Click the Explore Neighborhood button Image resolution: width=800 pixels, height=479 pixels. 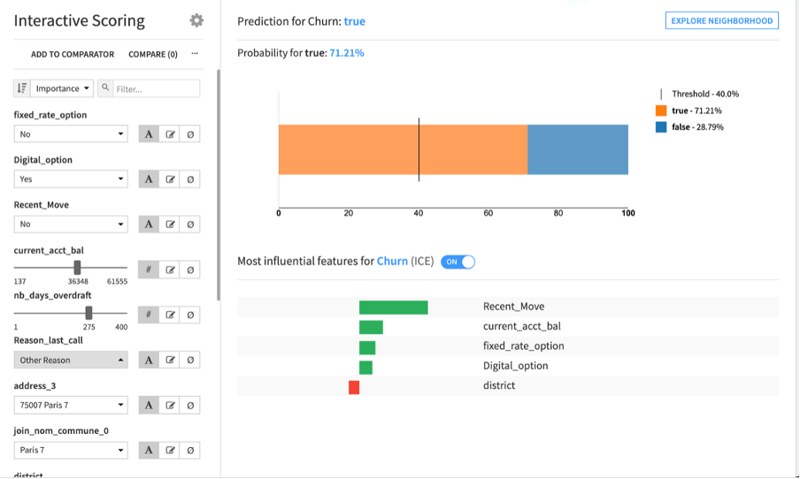click(x=721, y=20)
